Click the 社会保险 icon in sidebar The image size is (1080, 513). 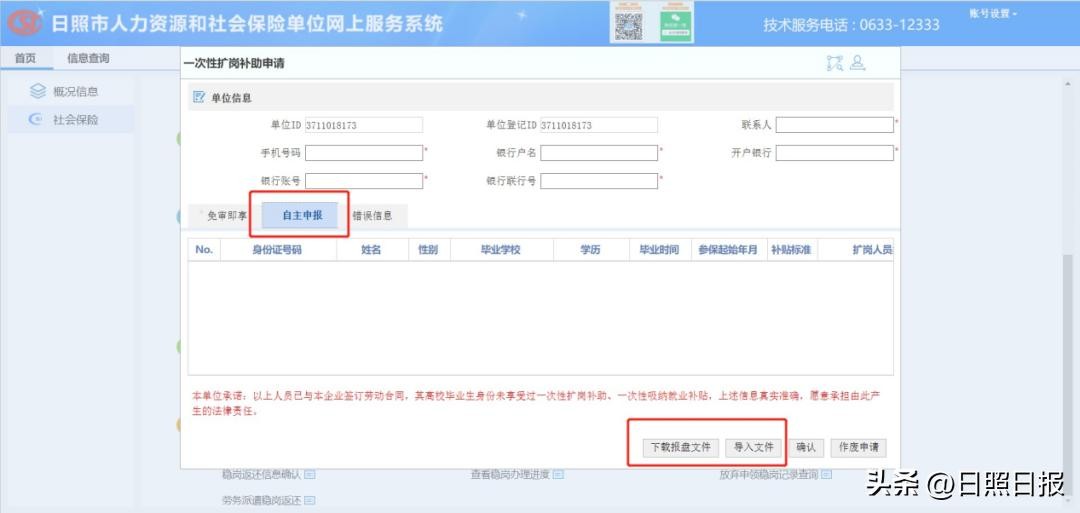click(37, 120)
